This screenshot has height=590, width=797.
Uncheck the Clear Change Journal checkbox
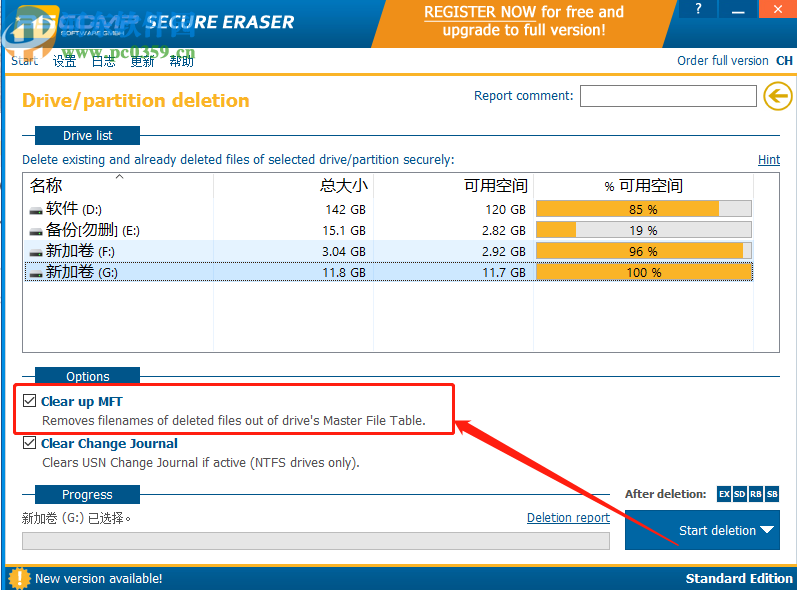coord(29,443)
